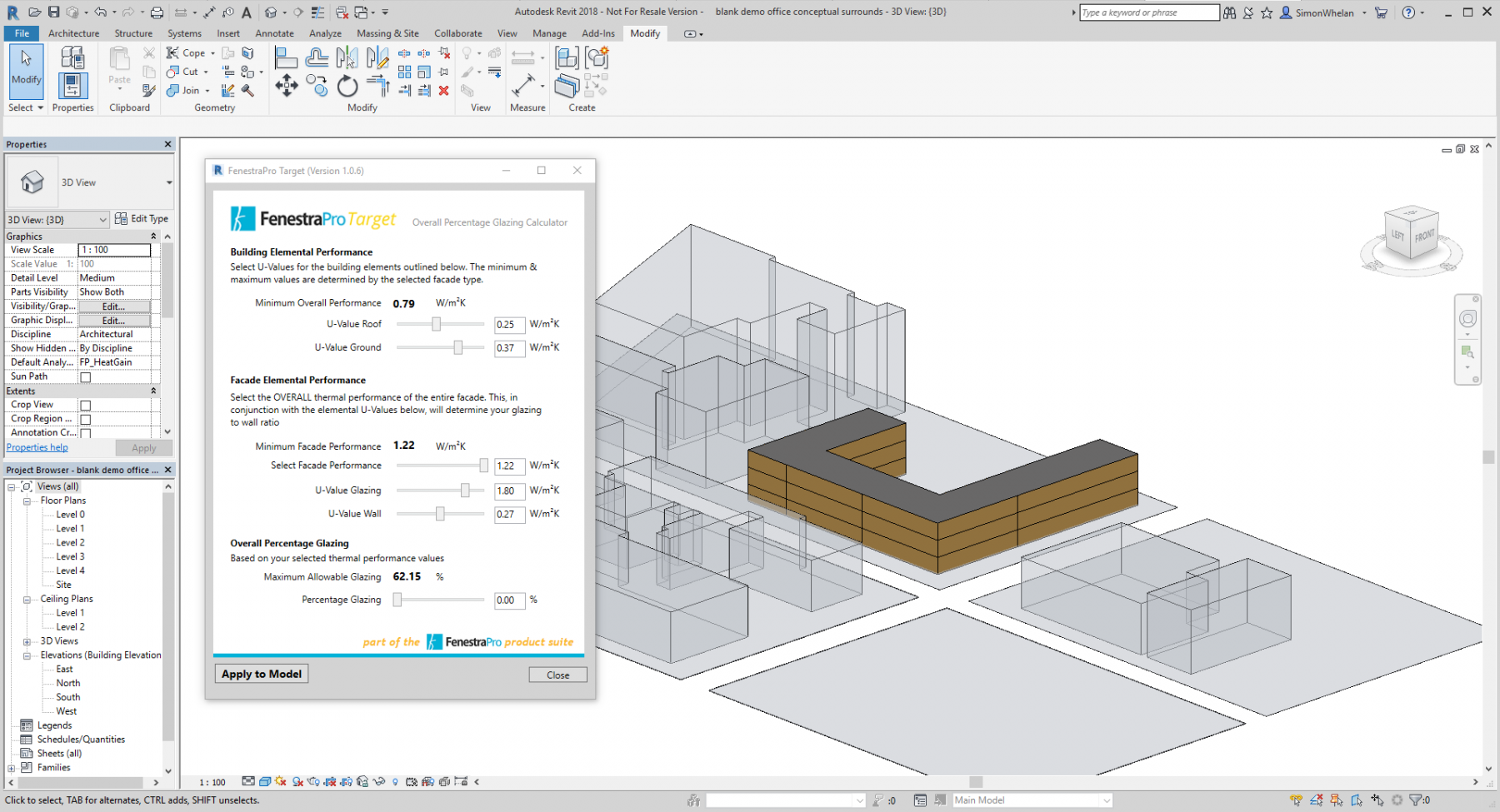Click the ViewCube FRONT face
This screenshot has width=1500, height=812.
[1424, 236]
